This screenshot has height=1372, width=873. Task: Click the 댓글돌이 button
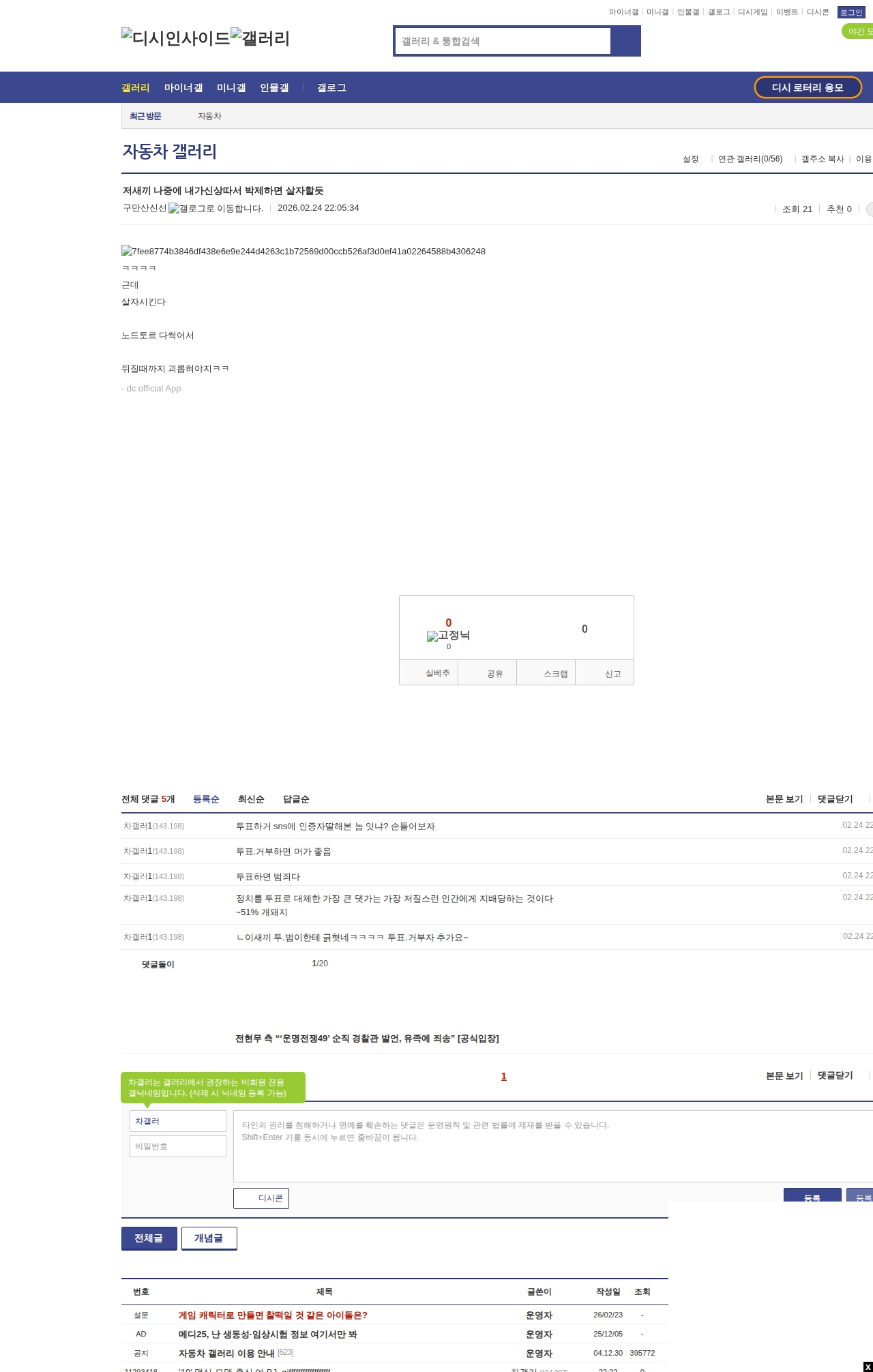[x=158, y=964]
